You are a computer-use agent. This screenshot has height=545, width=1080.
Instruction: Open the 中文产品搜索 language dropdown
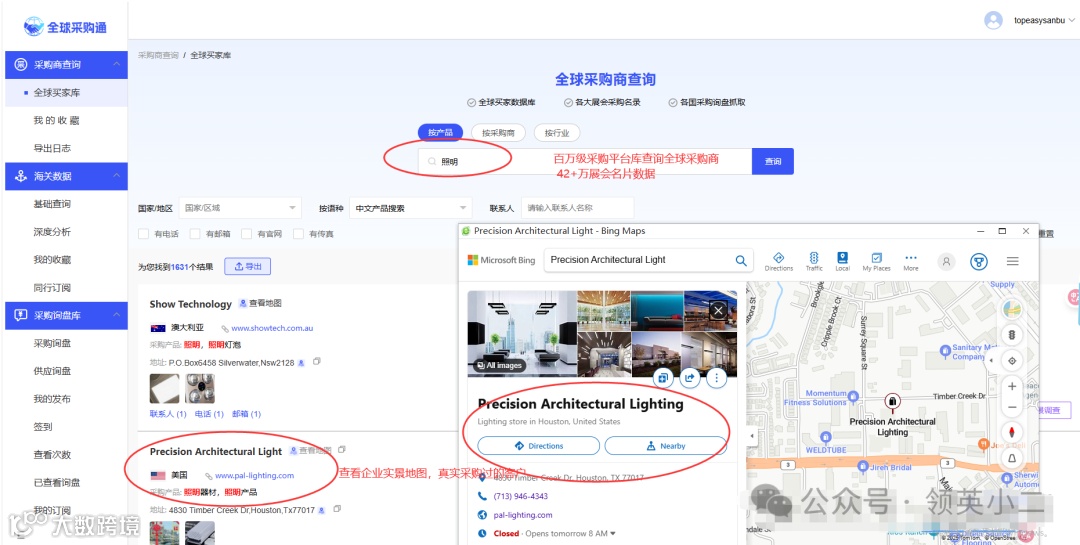[x=411, y=207]
